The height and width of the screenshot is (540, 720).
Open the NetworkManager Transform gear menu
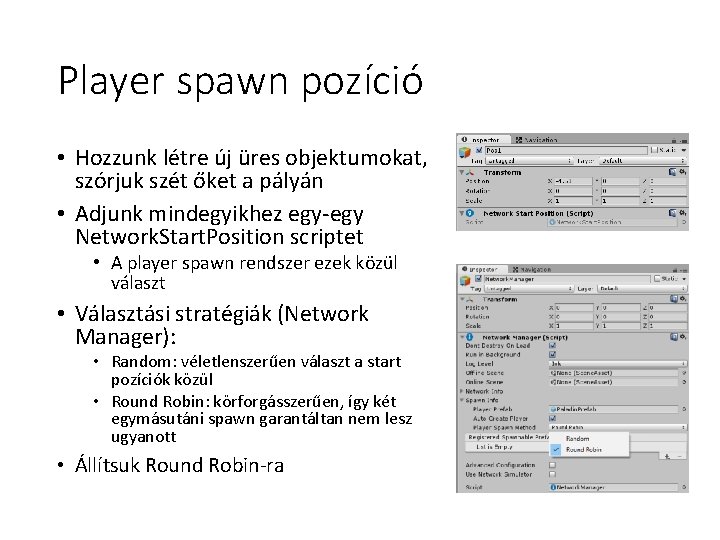[683, 299]
